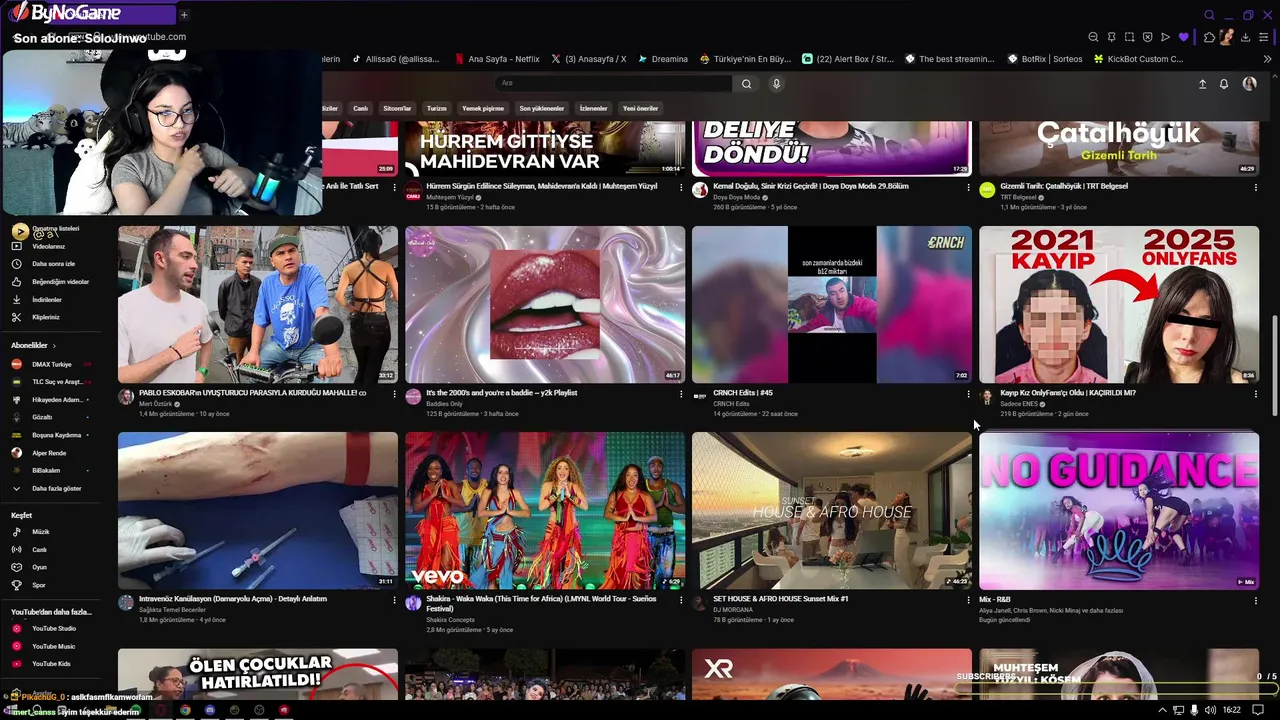Open the Shakira Waka Waka video thumbnail
Viewport: 1280px width, 720px height.
point(545,510)
